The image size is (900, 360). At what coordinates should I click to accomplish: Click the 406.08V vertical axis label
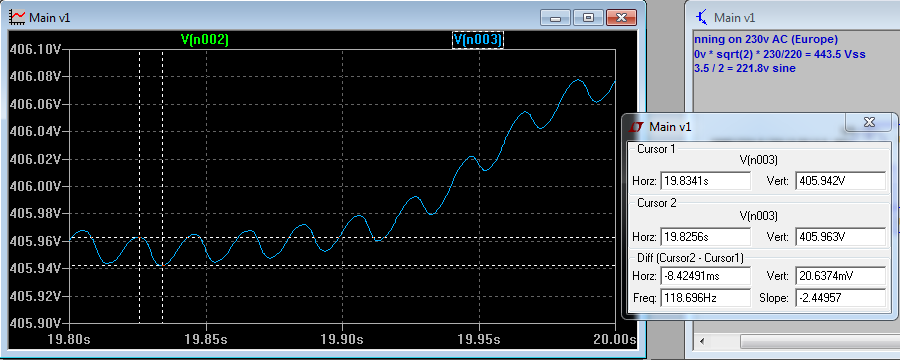pyautogui.click(x=36, y=77)
